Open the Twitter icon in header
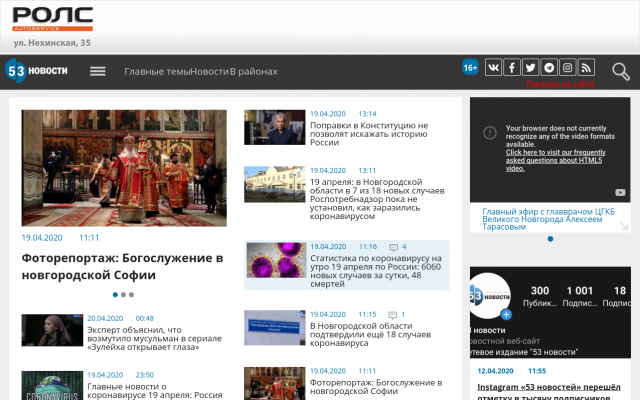The height and width of the screenshot is (400, 640). point(530,67)
